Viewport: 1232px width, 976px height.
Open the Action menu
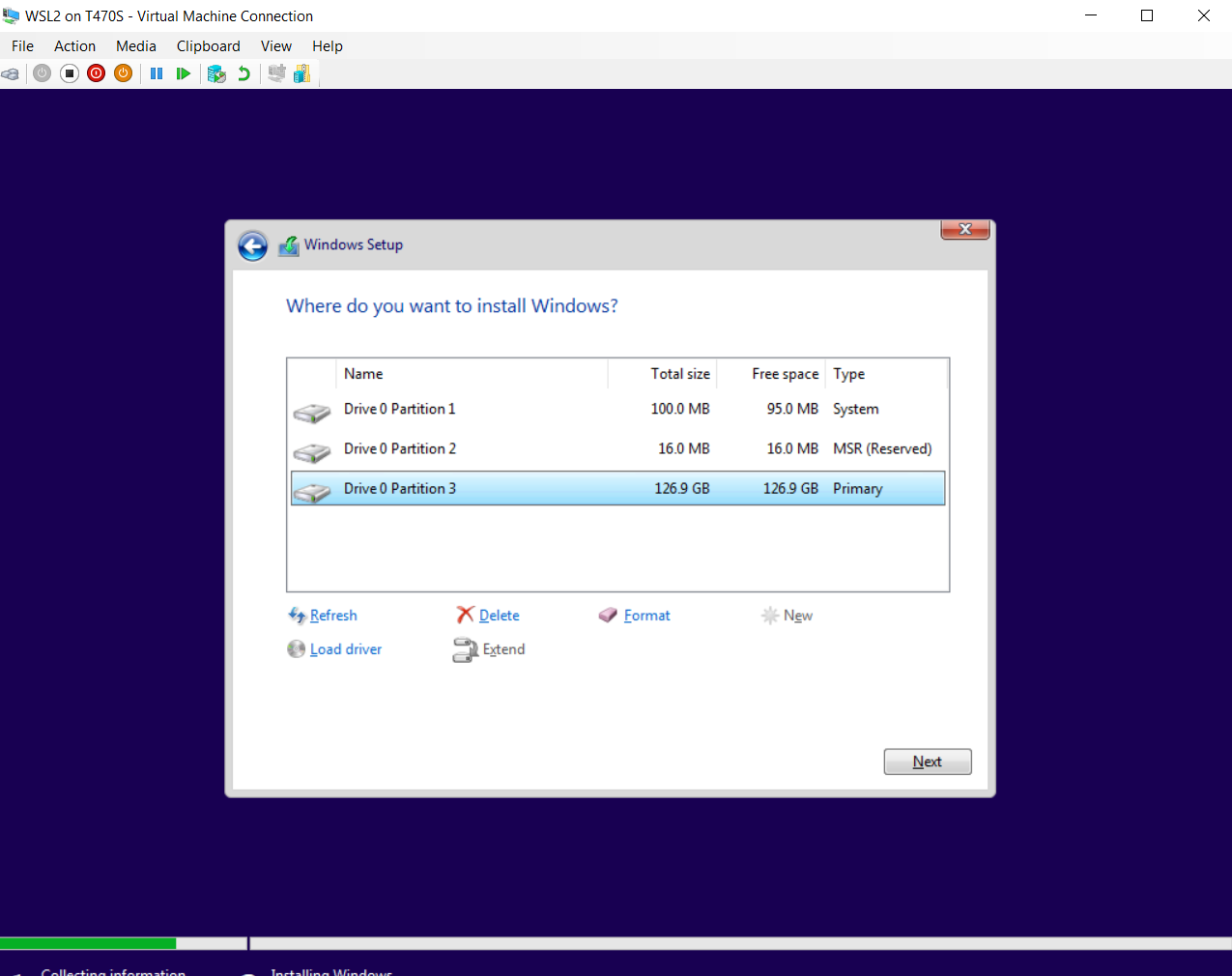tap(74, 45)
